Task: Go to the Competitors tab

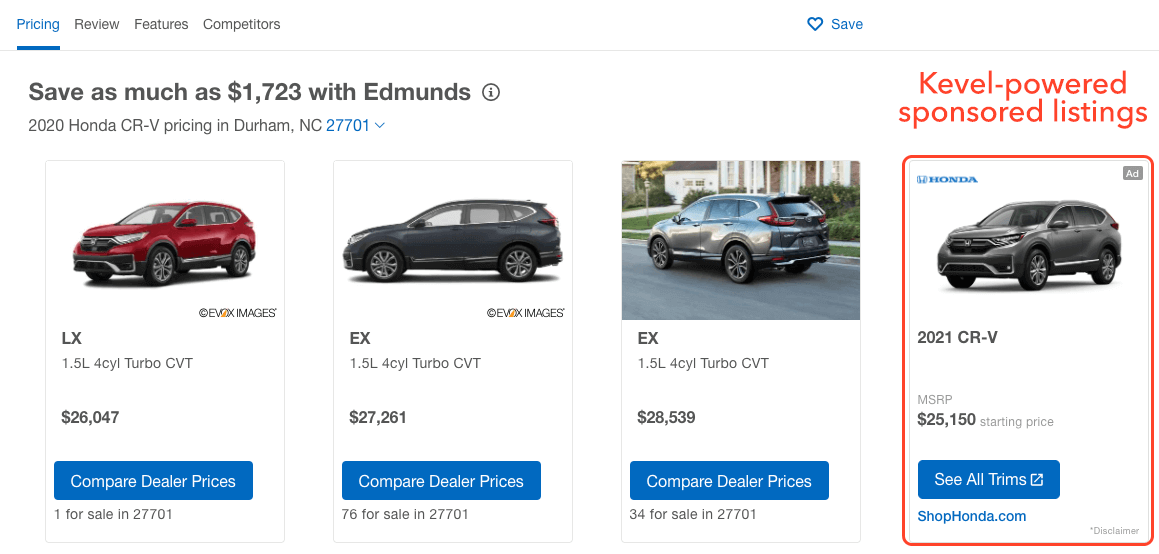Action: click(241, 24)
